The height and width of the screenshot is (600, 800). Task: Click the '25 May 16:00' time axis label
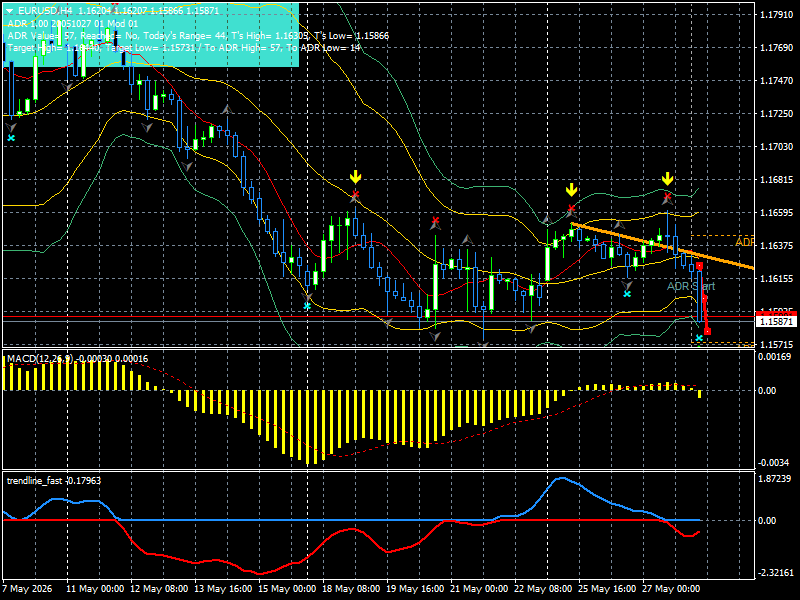coord(607,589)
